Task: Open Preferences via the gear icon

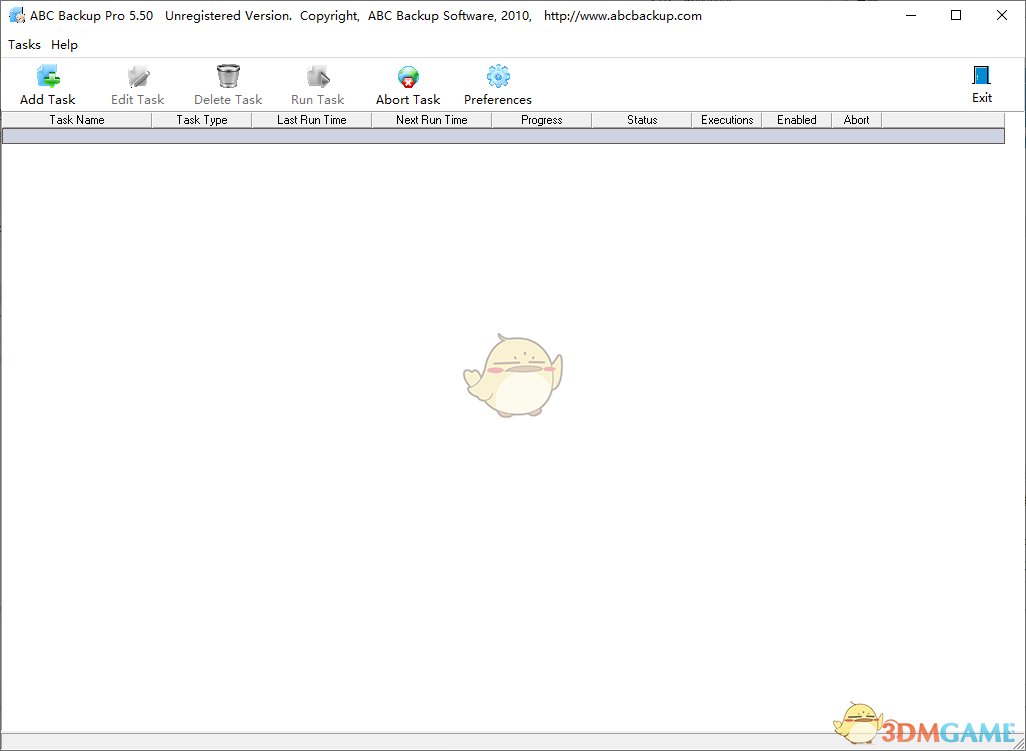Action: coord(497,75)
